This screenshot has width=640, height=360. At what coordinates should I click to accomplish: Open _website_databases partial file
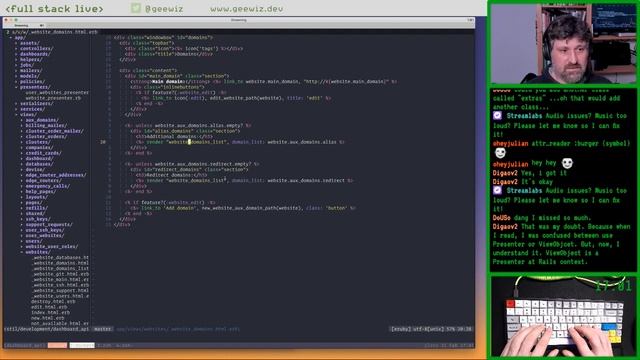(x=60, y=258)
